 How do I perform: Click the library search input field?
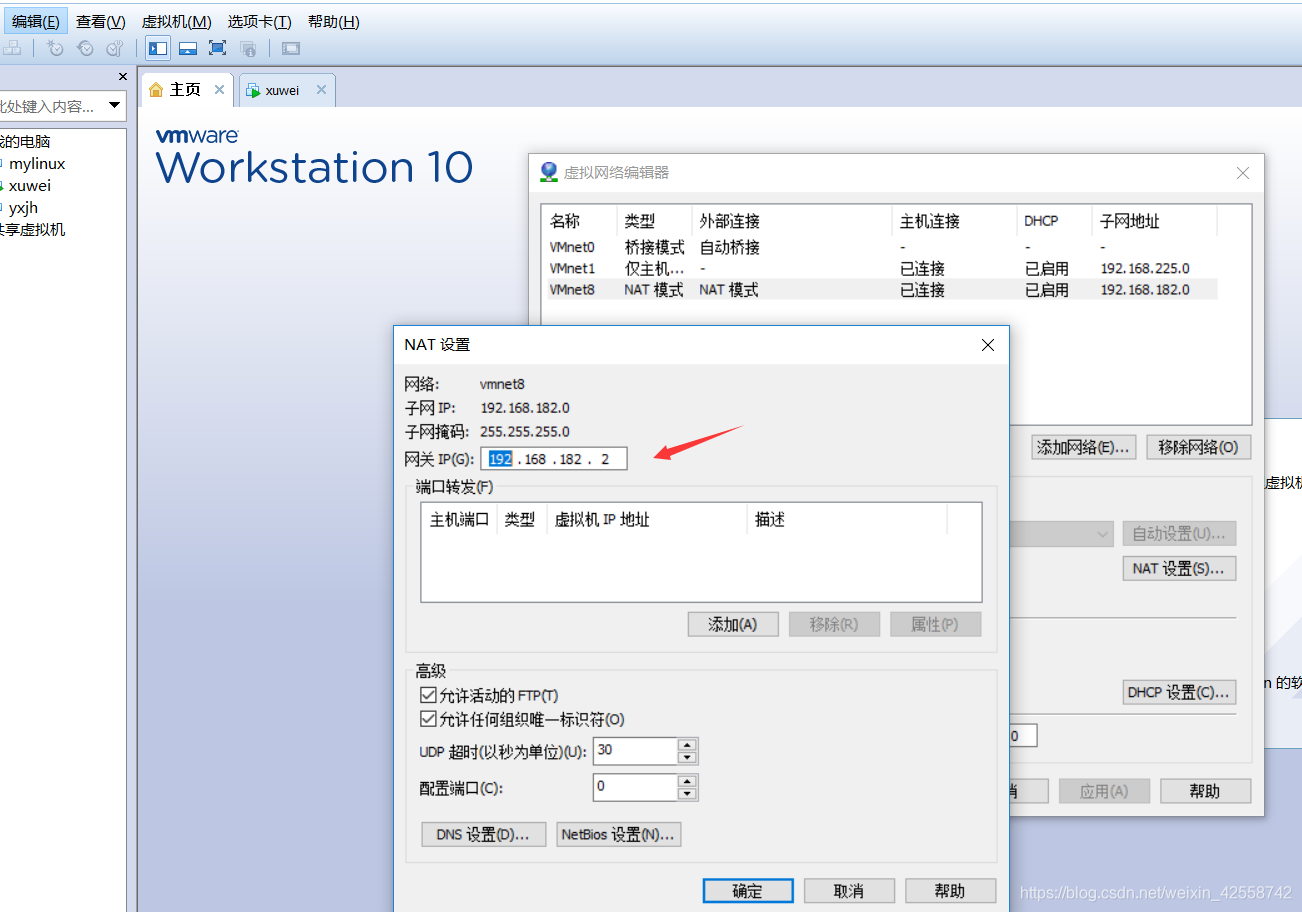(x=50, y=106)
